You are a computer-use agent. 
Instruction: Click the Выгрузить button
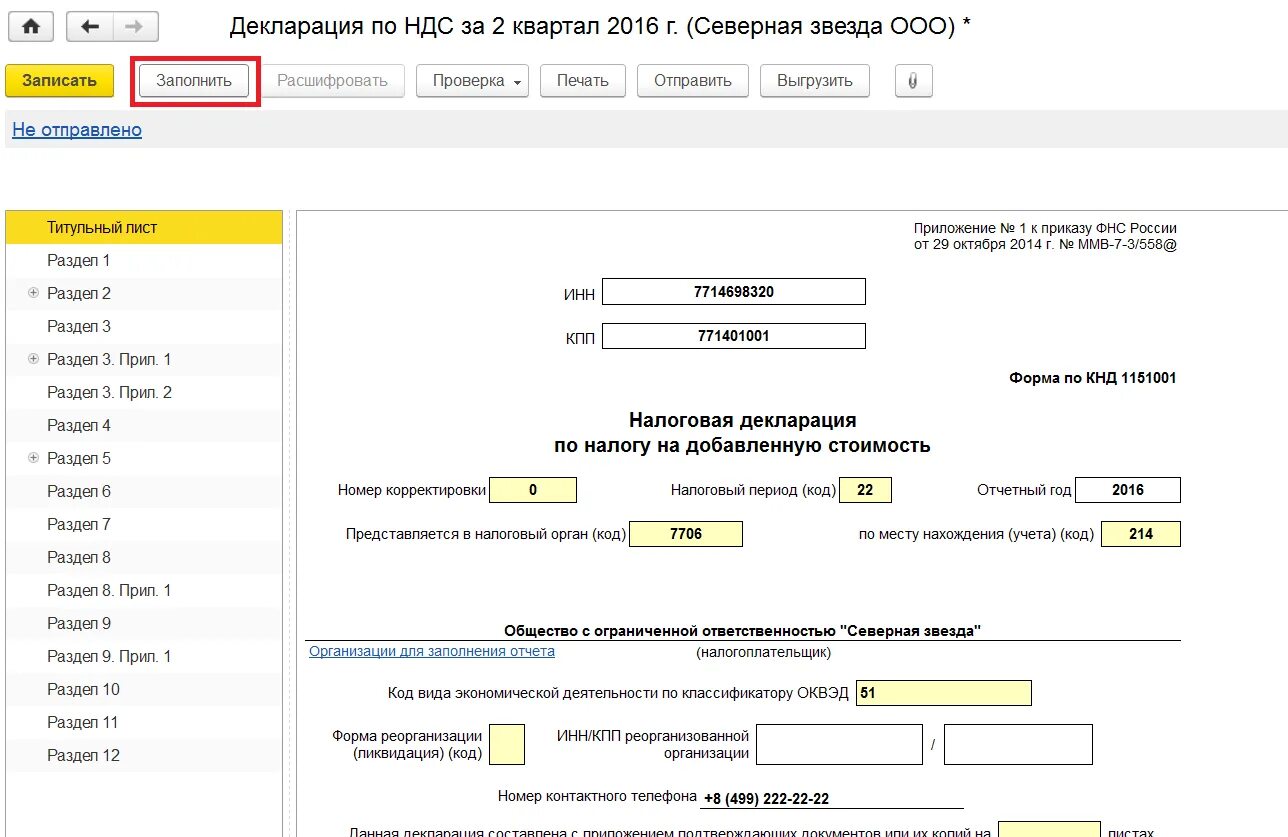815,81
